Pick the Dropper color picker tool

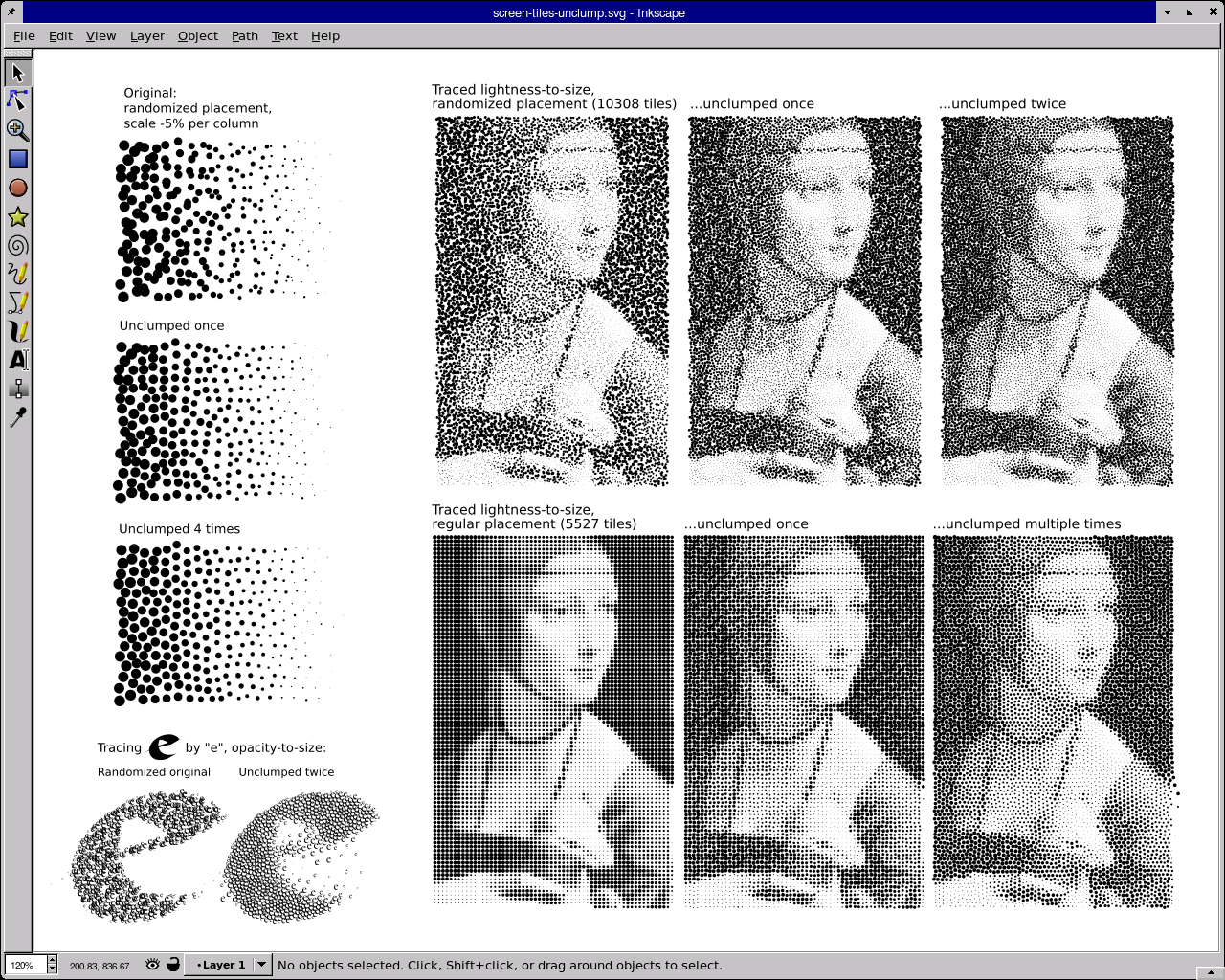click(x=17, y=417)
